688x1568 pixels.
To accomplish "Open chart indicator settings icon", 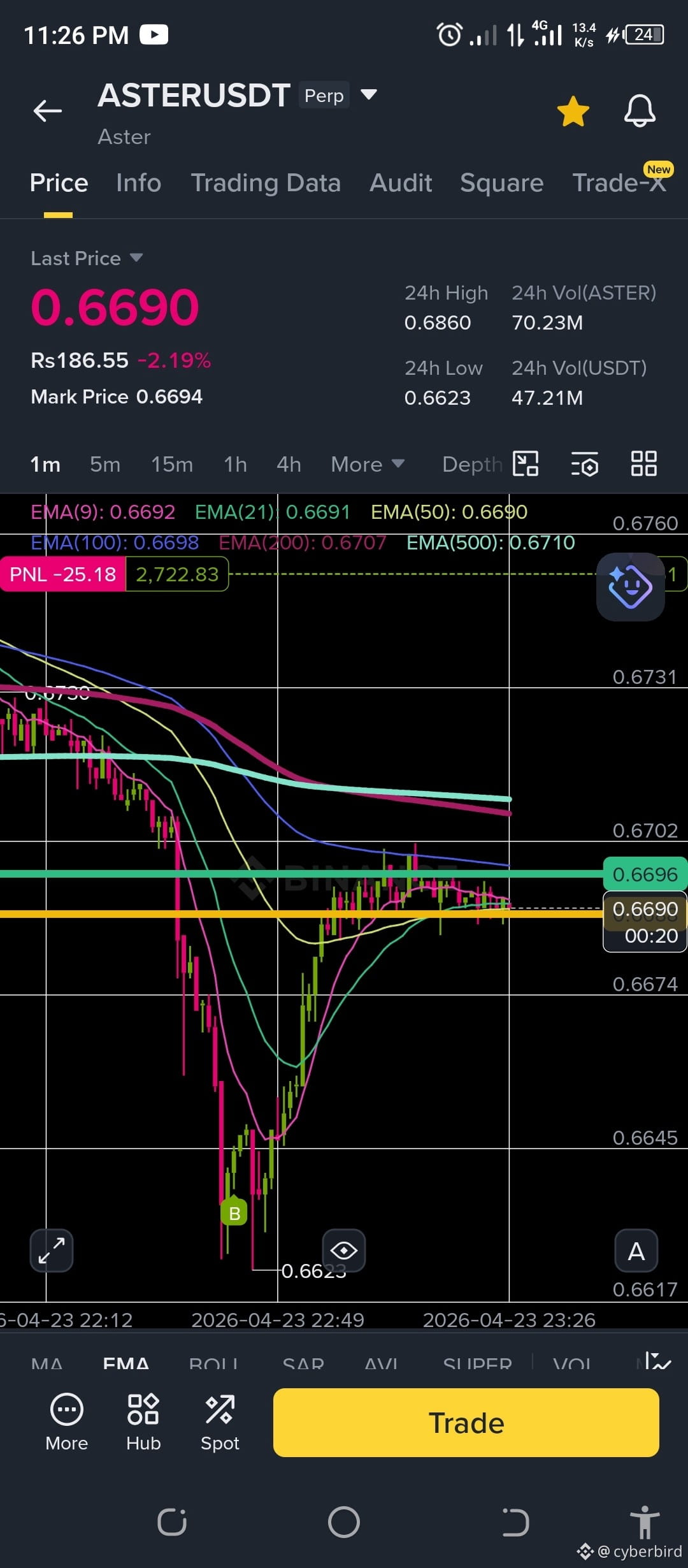I will [584, 463].
